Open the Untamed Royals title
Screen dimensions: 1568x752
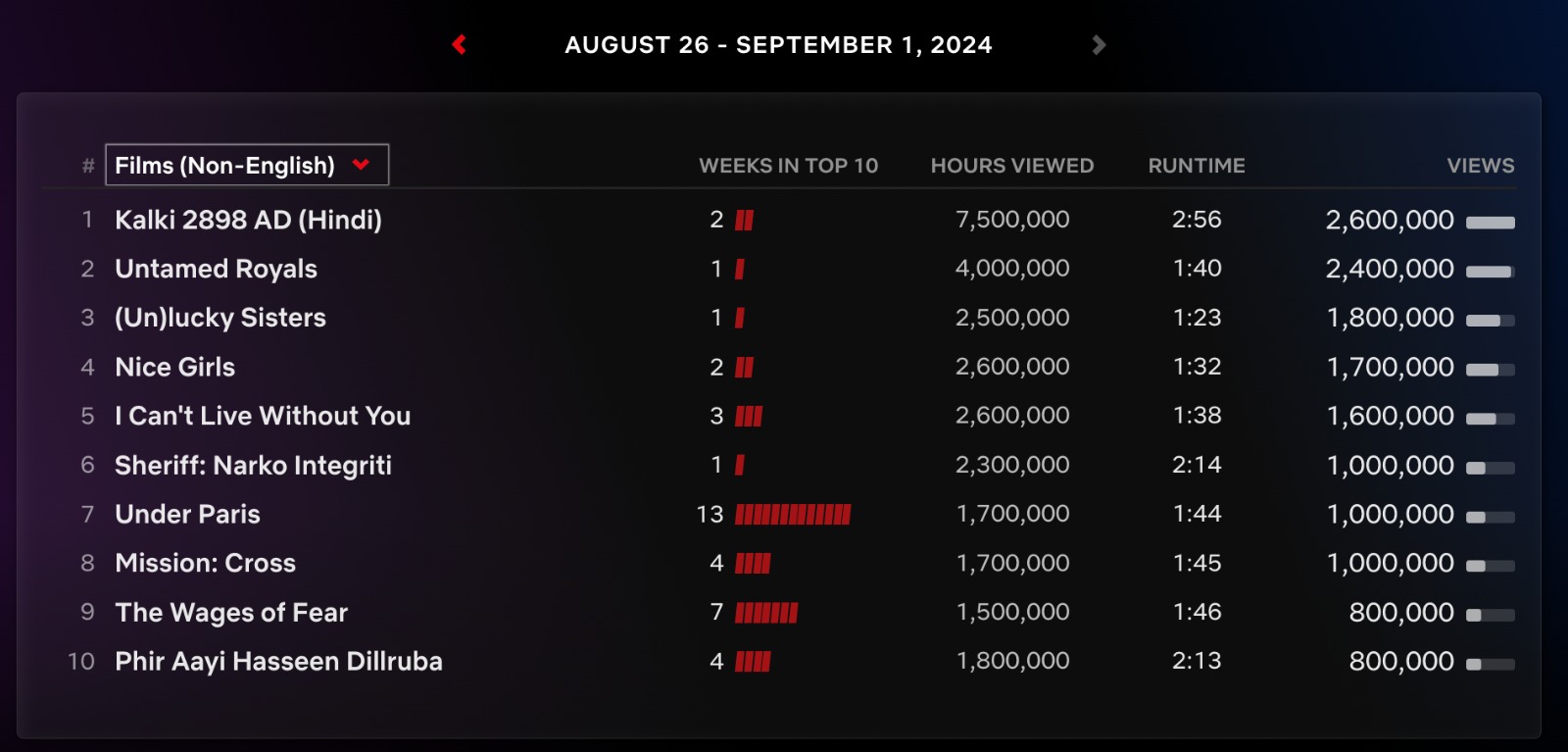[216, 269]
